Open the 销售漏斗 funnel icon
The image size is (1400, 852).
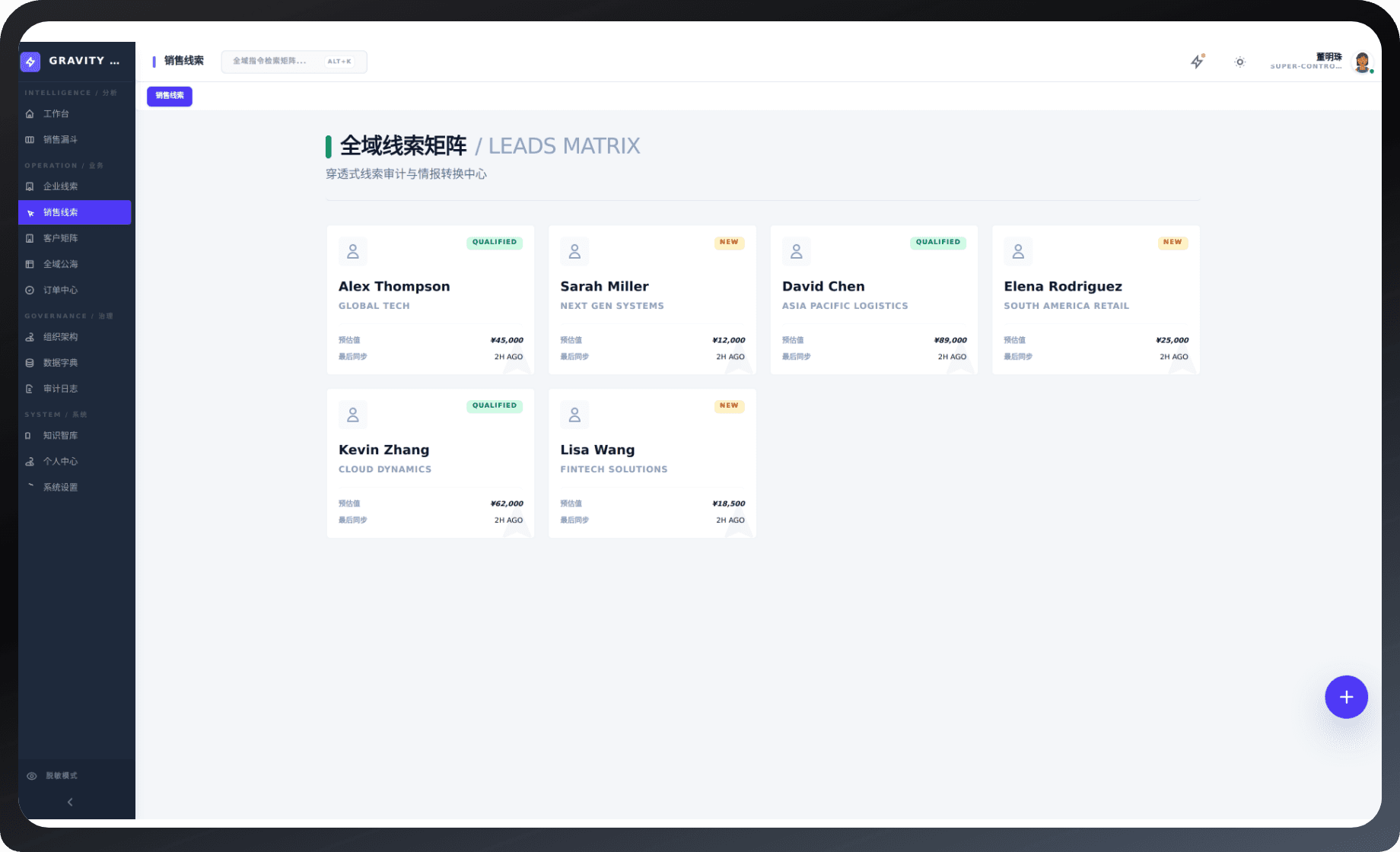(x=30, y=140)
